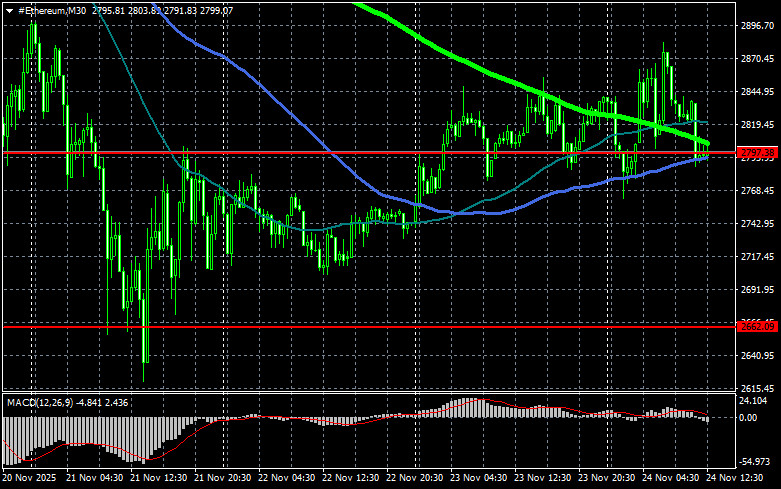Click the 23 Nov 20:30 time label
Image resolution: width=781 pixels, height=489 pixels.
(x=607, y=478)
